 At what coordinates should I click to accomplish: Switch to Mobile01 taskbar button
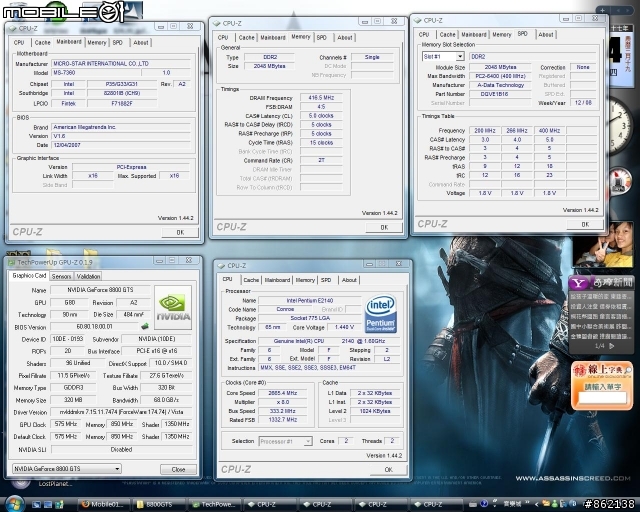coord(104,505)
